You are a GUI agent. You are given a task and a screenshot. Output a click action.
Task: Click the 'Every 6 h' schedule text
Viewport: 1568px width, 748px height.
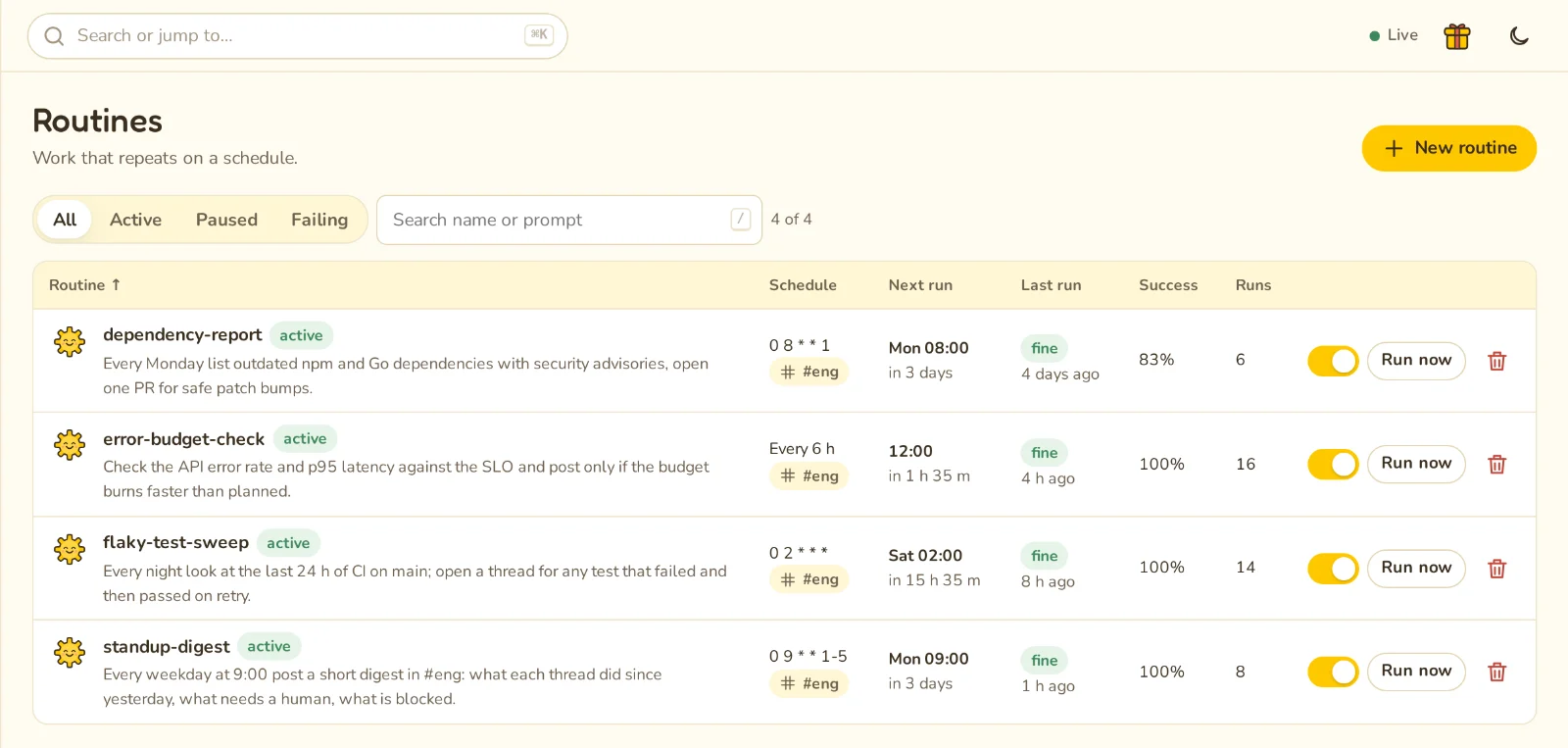802,449
